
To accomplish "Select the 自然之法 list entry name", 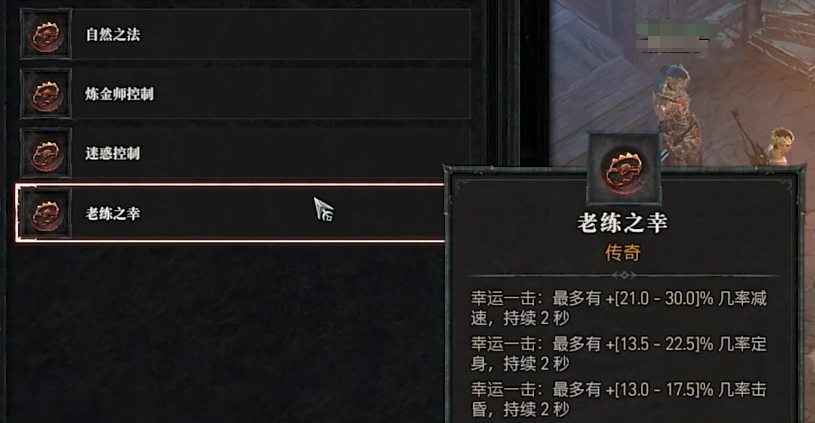I will (113, 35).
